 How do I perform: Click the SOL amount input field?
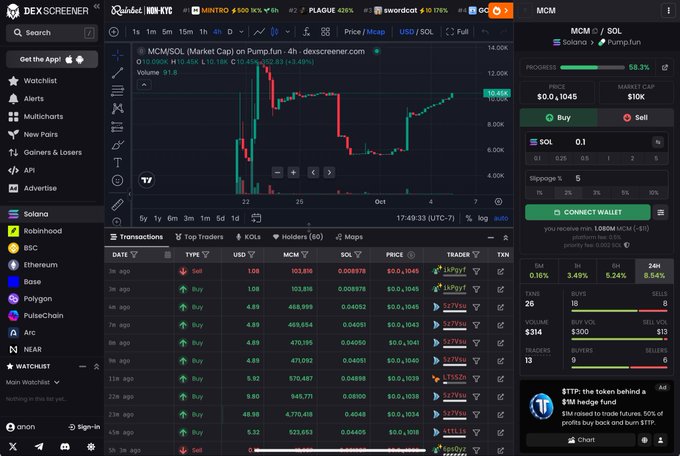(610, 142)
